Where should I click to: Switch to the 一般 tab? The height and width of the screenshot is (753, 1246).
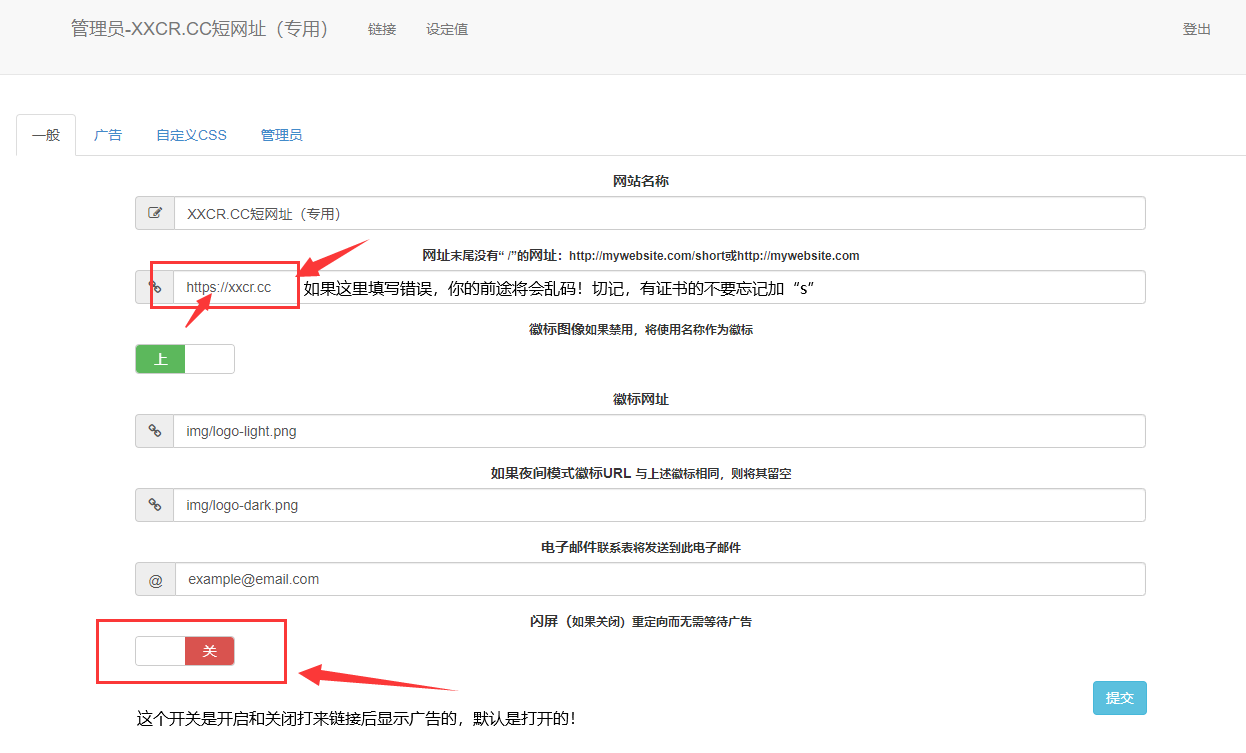[x=46, y=135]
